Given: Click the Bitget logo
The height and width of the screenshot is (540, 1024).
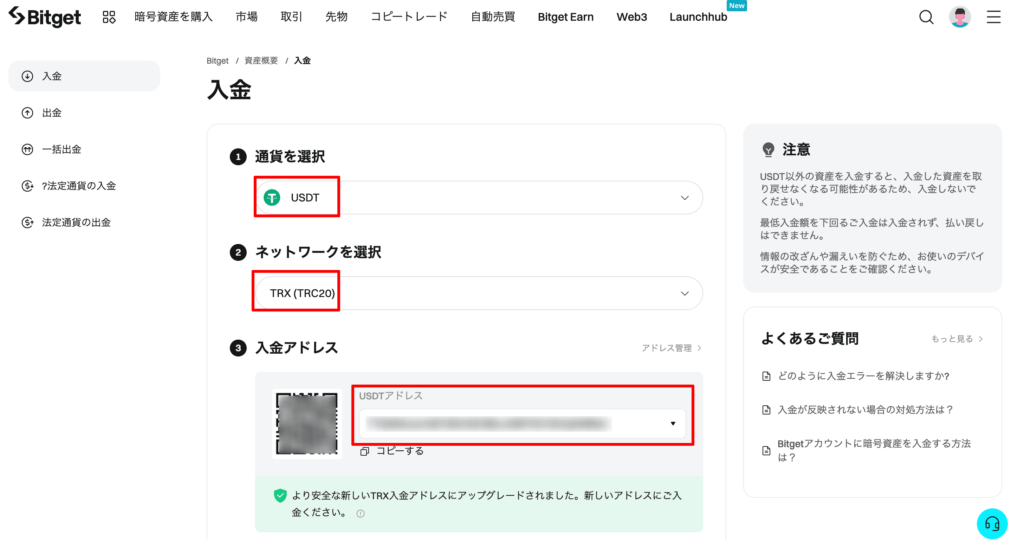Looking at the screenshot, I should [44, 17].
